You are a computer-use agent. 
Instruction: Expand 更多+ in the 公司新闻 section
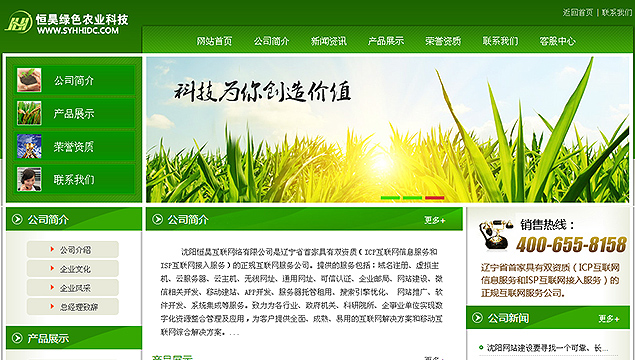(x=609, y=319)
